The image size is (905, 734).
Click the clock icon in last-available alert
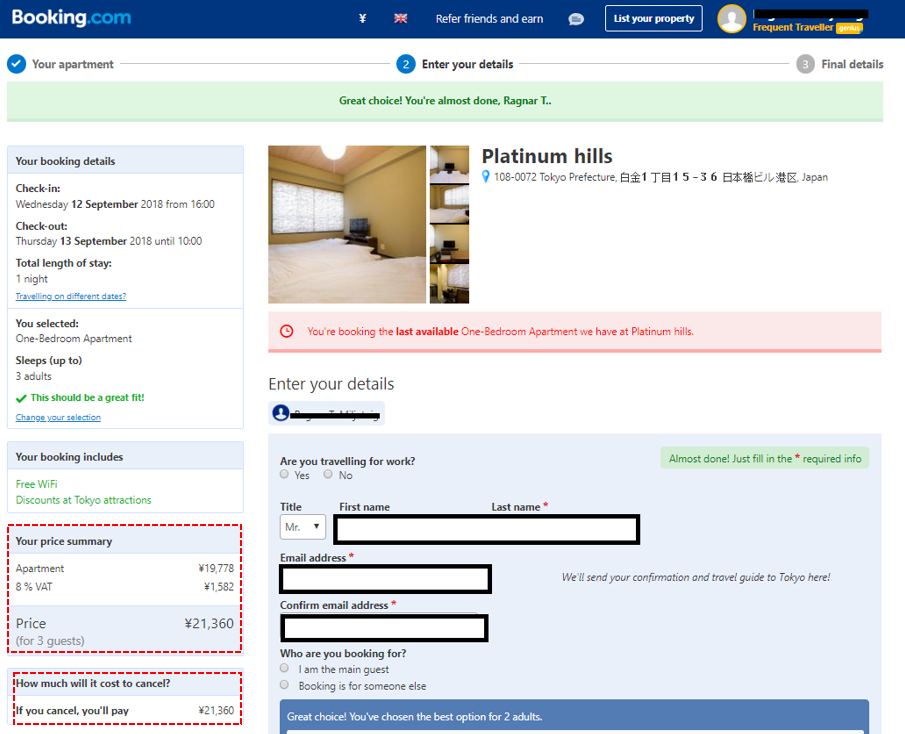286,331
